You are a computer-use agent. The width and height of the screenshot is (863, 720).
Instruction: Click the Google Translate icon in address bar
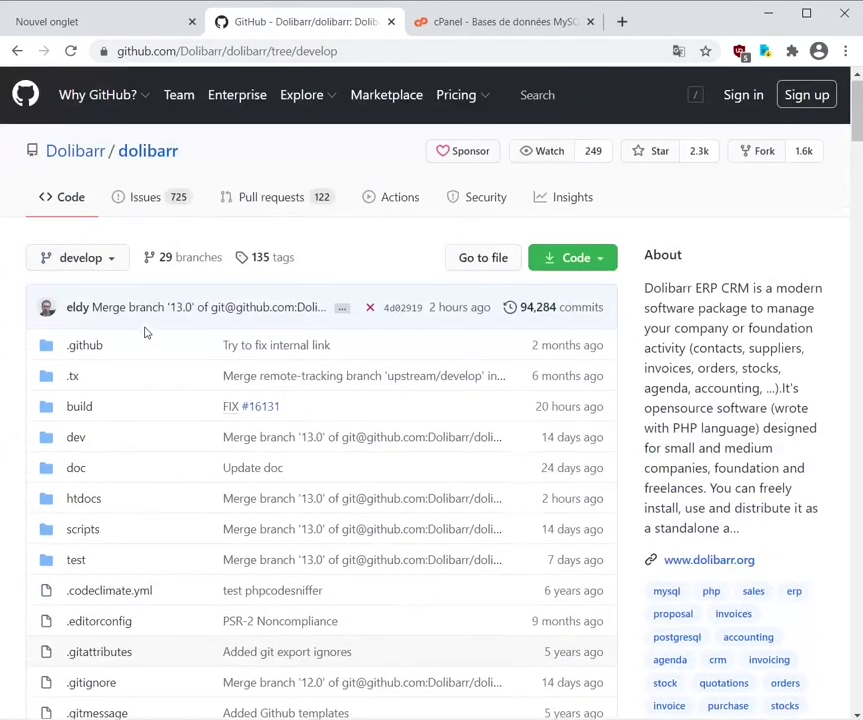point(679,51)
